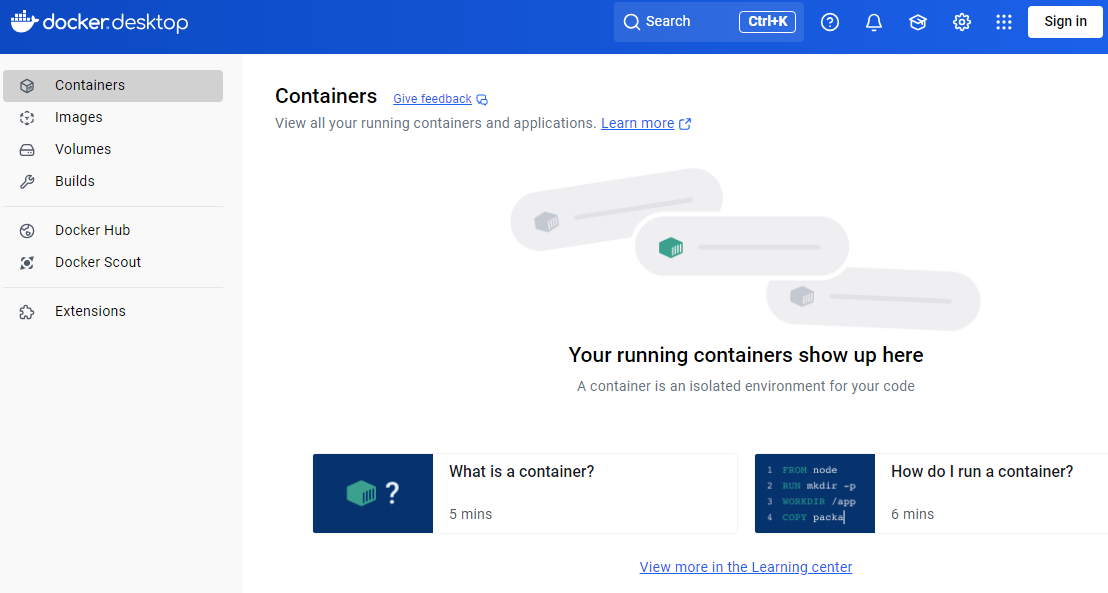Select Containers in the sidebar

coord(113,86)
